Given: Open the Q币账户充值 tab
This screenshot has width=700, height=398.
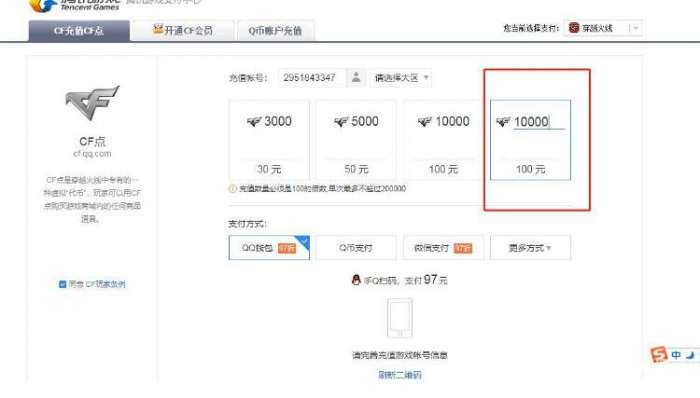Looking at the screenshot, I should (x=275, y=30).
